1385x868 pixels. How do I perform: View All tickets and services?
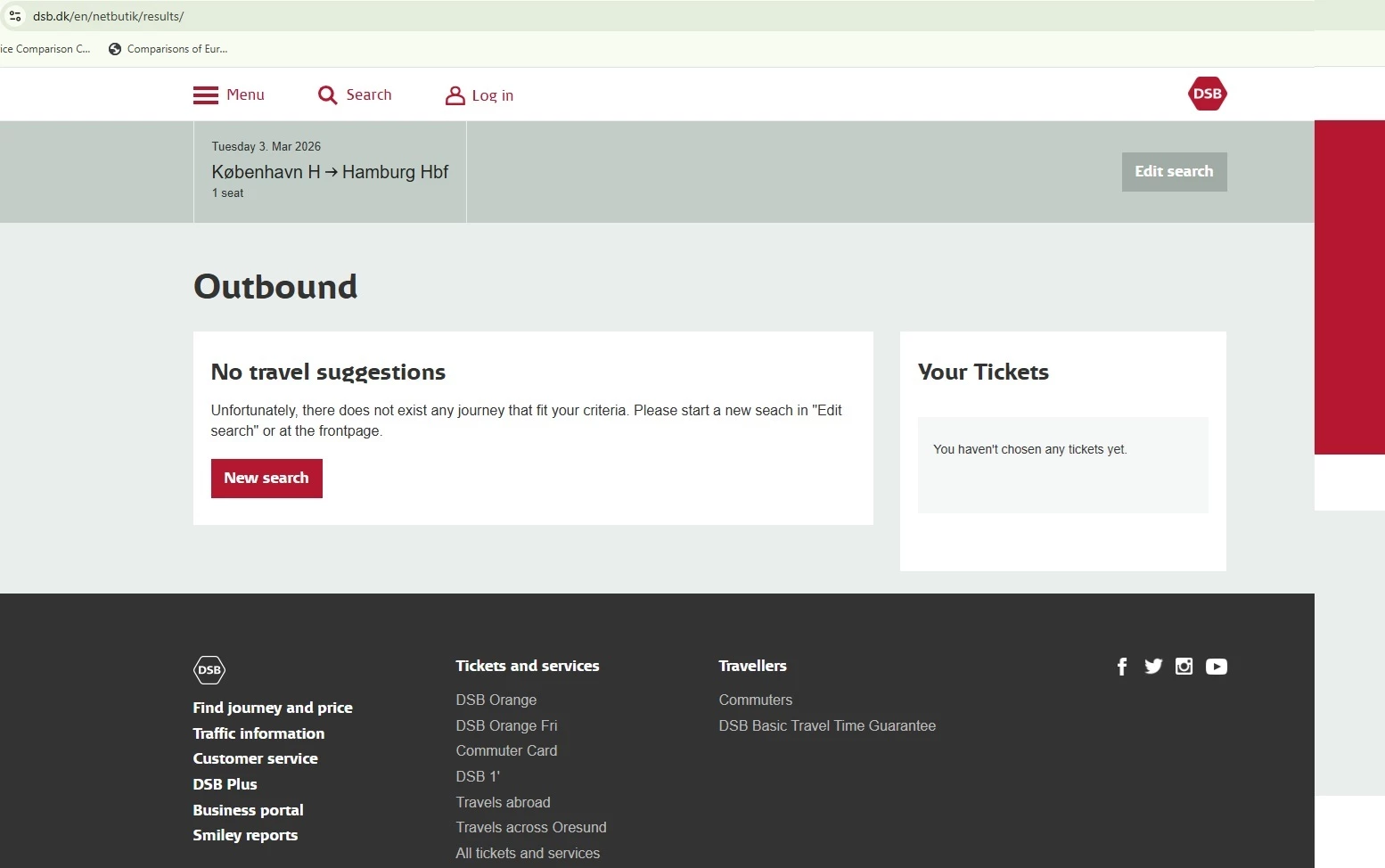tap(528, 854)
